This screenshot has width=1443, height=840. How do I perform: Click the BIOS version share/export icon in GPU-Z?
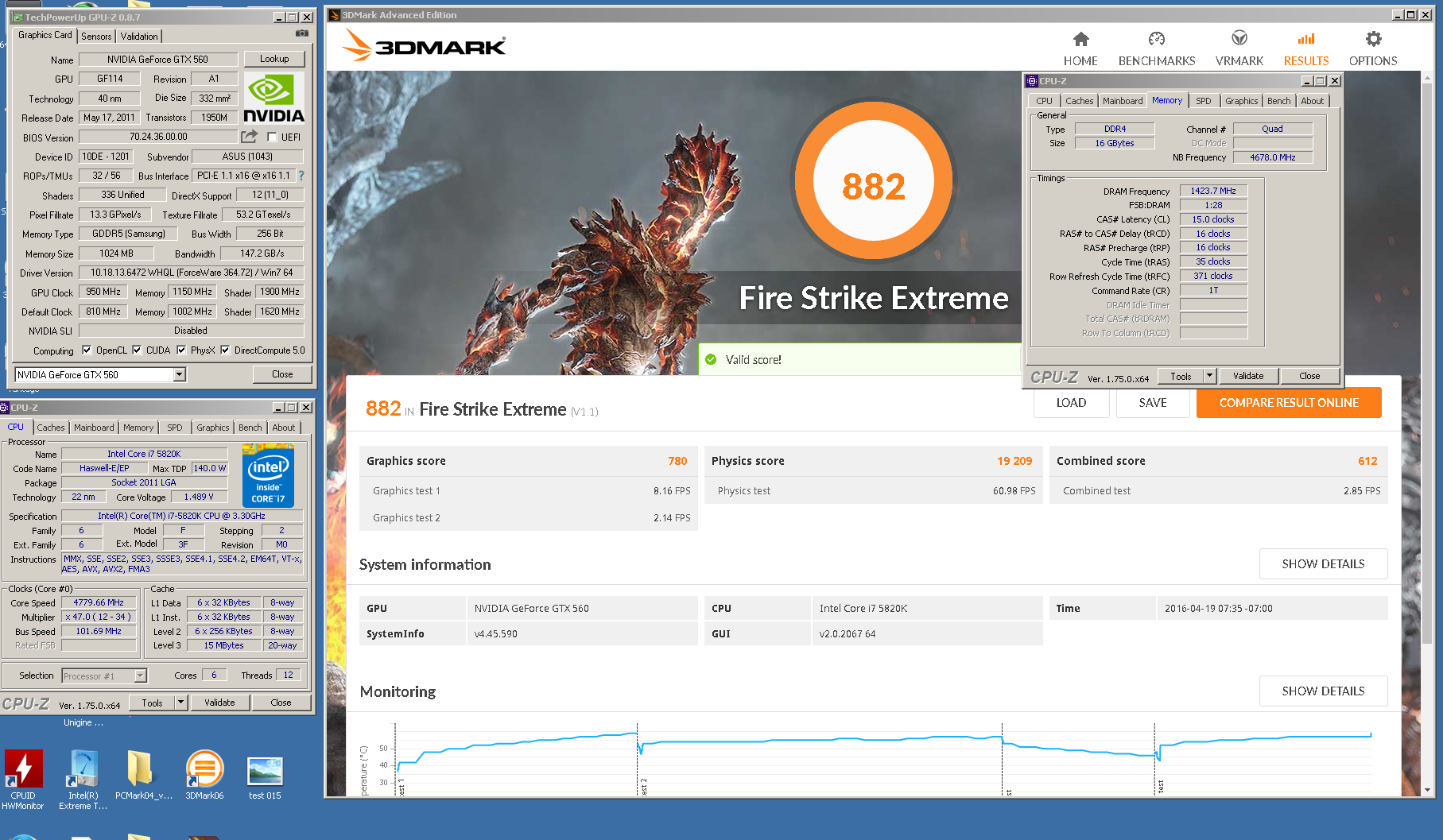click(x=250, y=137)
